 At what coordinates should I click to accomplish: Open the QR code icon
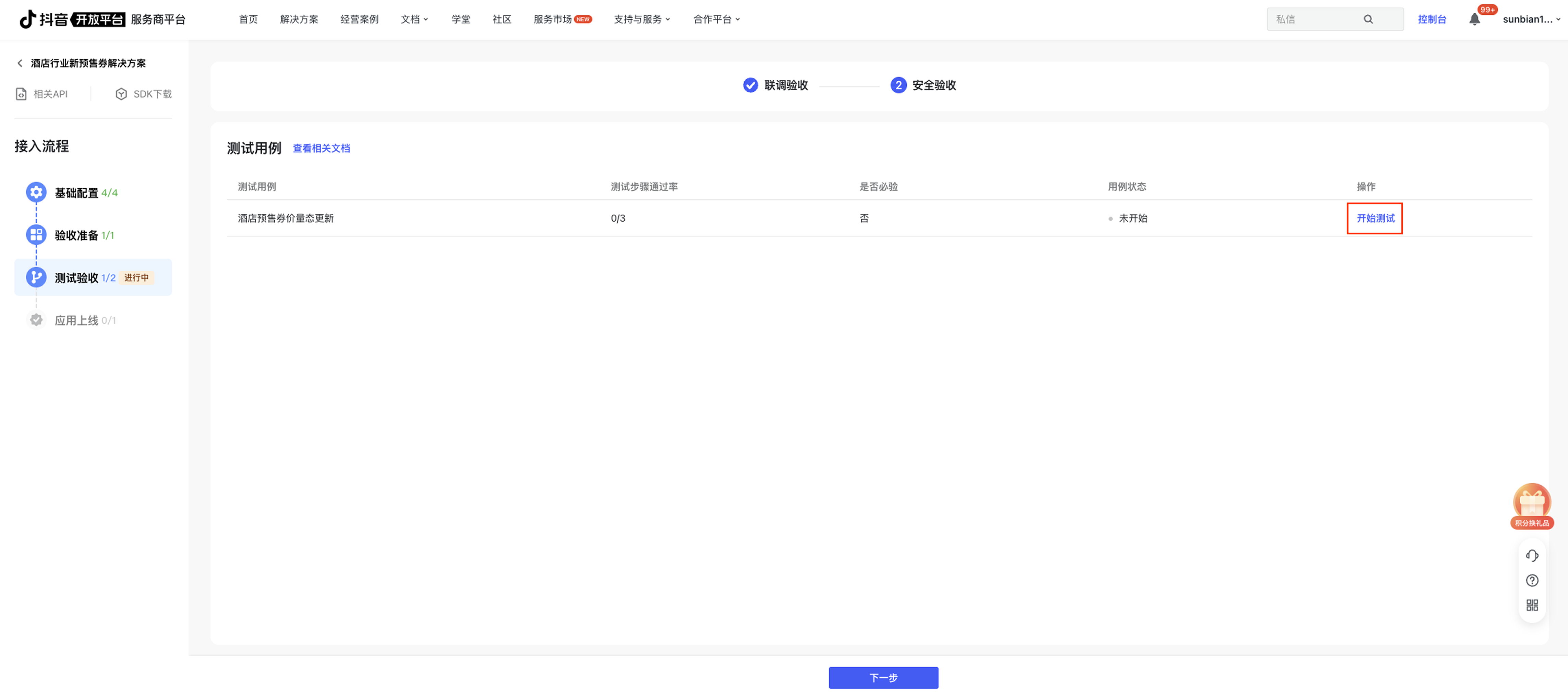tap(1531, 605)
